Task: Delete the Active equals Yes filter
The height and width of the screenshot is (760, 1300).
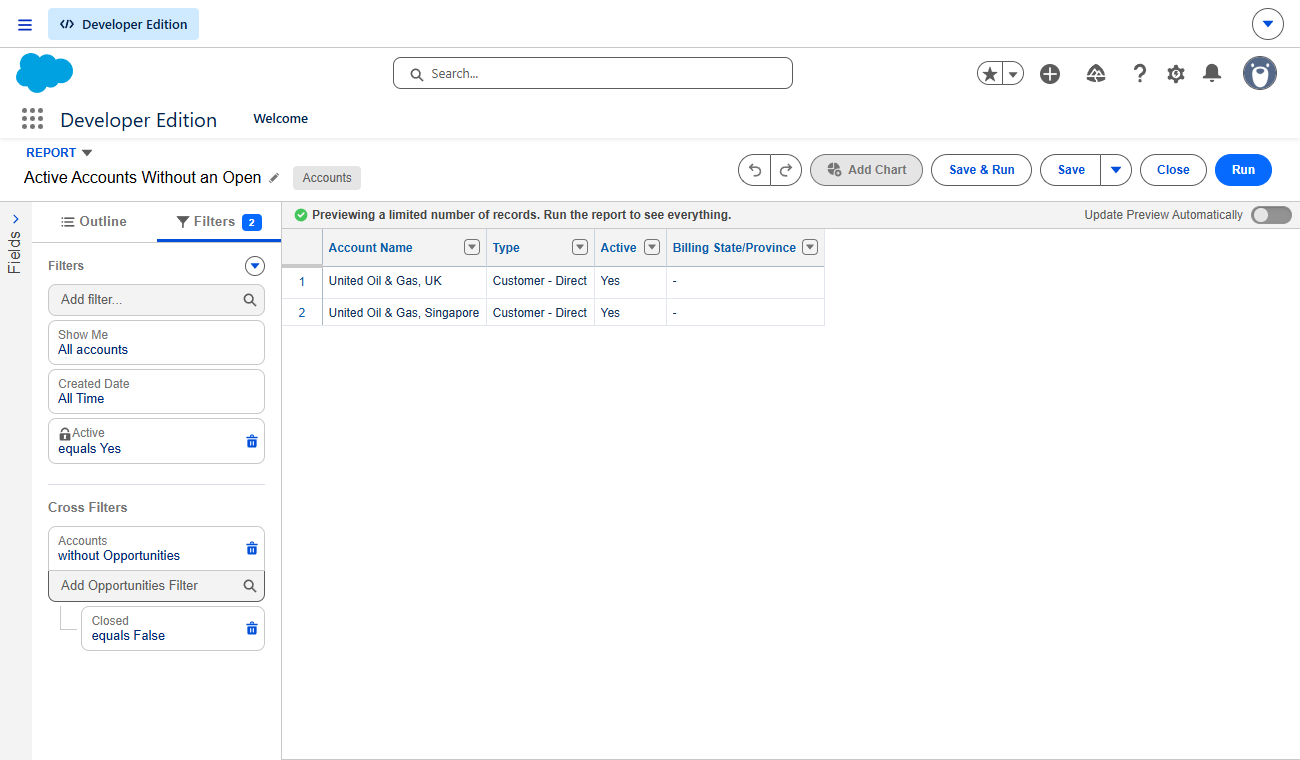Action: point(252,441)
